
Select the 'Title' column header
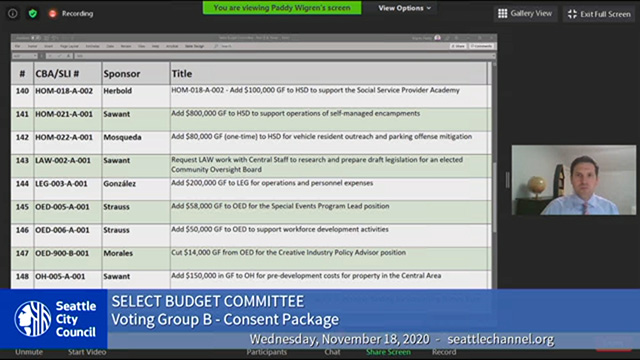[x=329, y=73]
